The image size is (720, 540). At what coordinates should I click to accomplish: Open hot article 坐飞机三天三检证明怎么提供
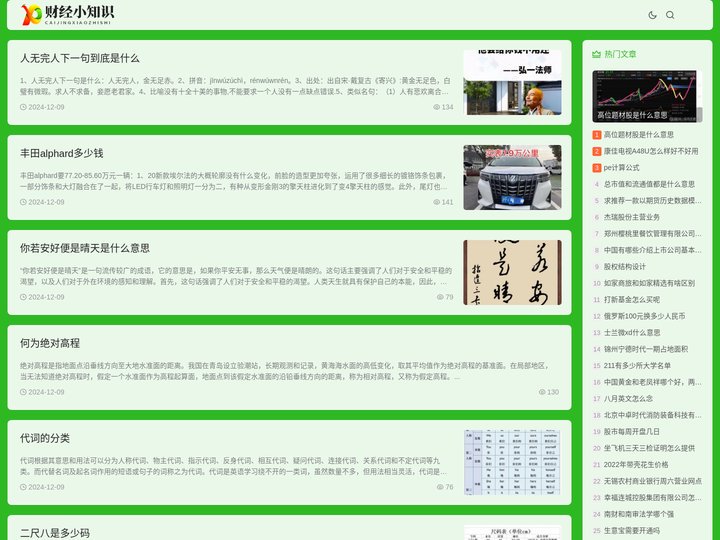click(649, 448)
